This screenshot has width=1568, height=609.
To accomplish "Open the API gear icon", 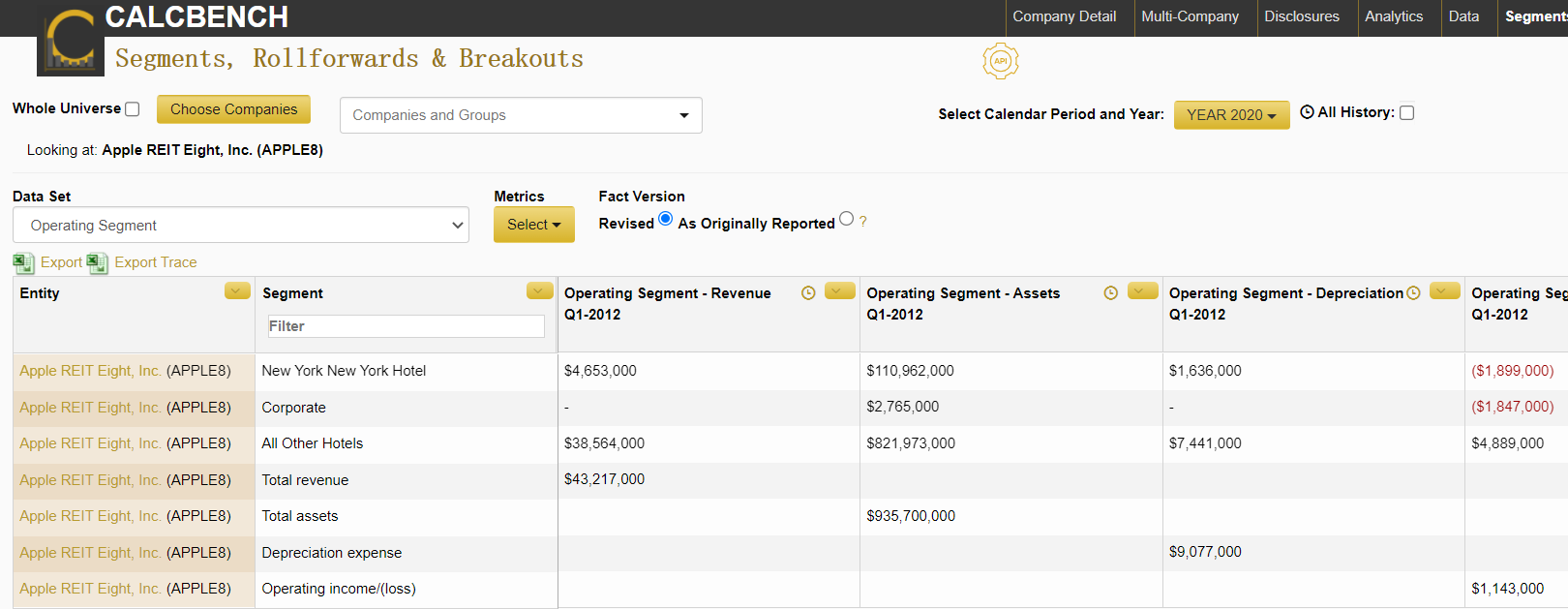I will click(x=1000, y=61).
